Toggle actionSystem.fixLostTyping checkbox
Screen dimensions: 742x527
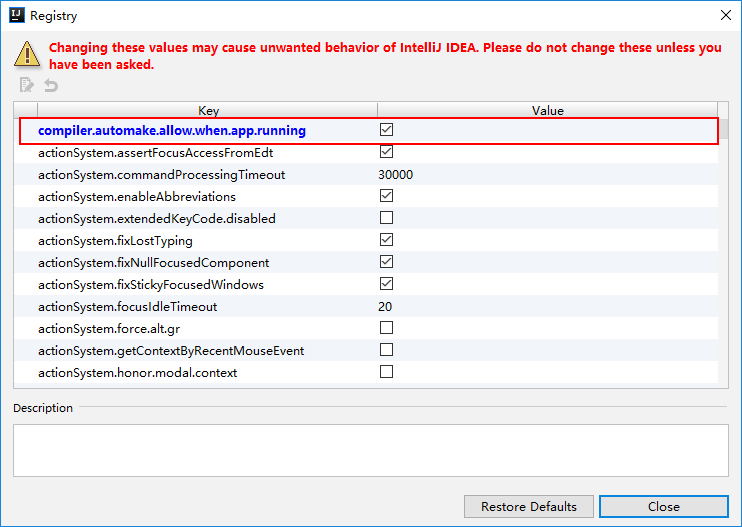click(386, 240)
